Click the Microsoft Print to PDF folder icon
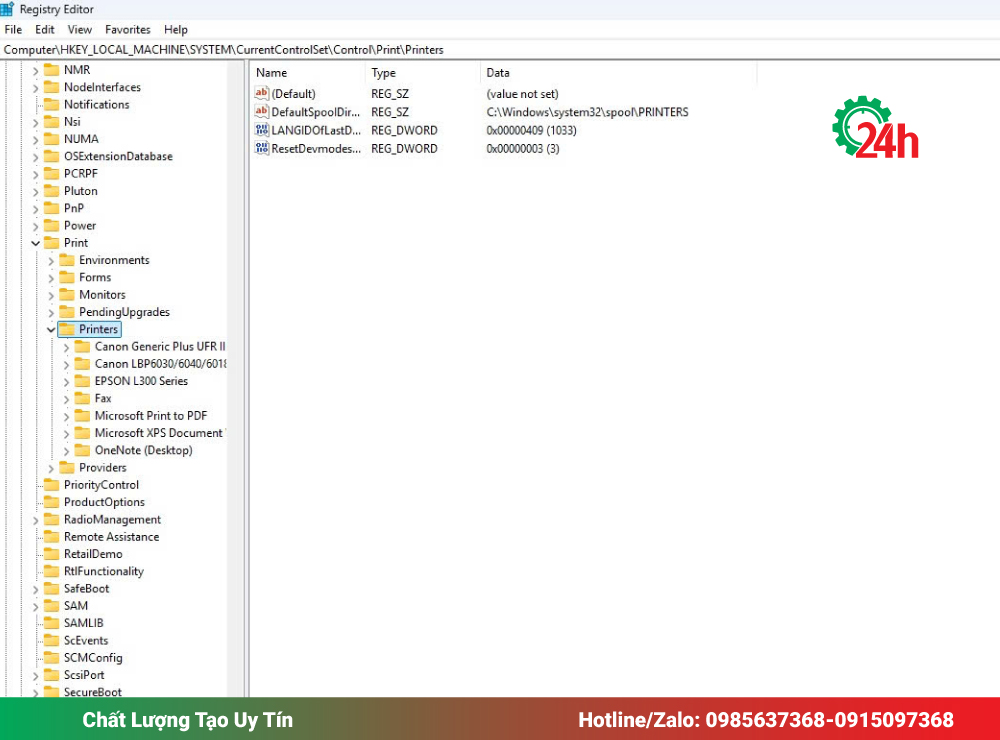The height and width of the screenshot is (740, 1000). [82, 415]
